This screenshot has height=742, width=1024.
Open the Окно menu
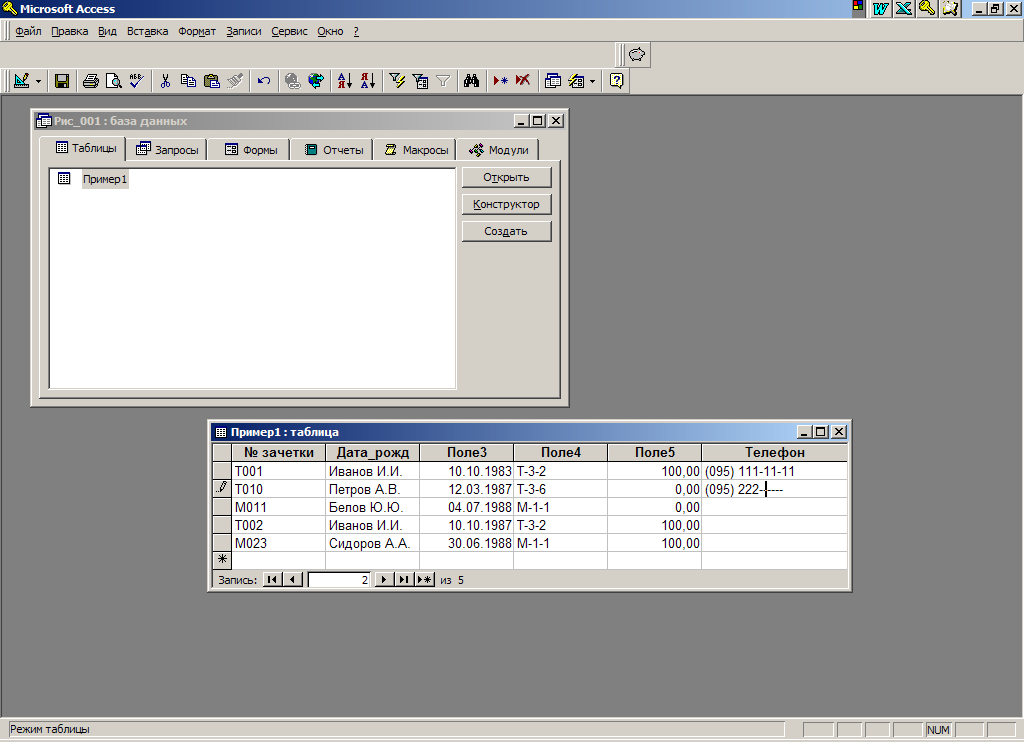330,31
